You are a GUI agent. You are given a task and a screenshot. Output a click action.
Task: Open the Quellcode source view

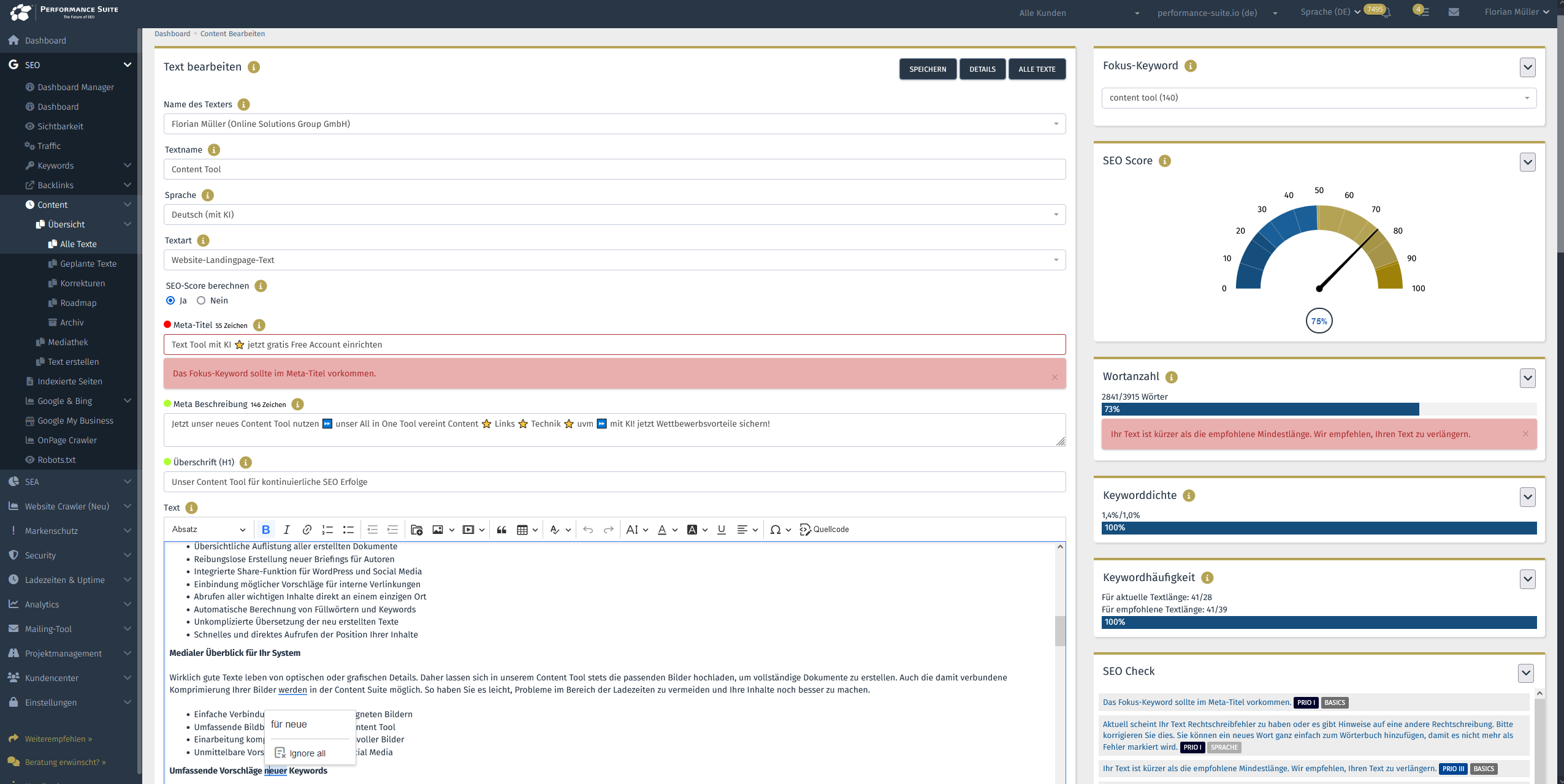[x=825, y=530]
